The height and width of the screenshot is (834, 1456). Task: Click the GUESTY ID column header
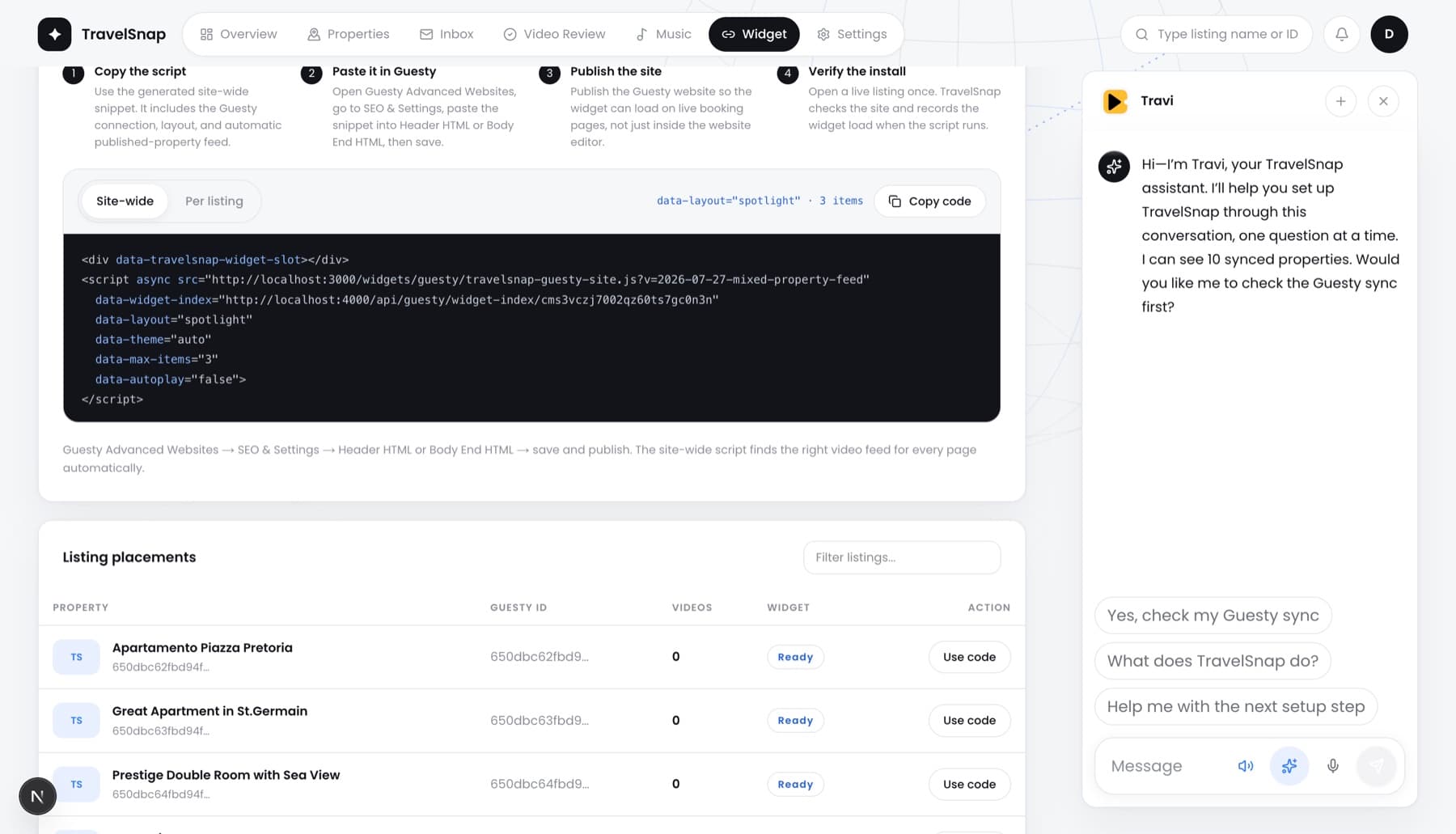(x=518, y=608)
